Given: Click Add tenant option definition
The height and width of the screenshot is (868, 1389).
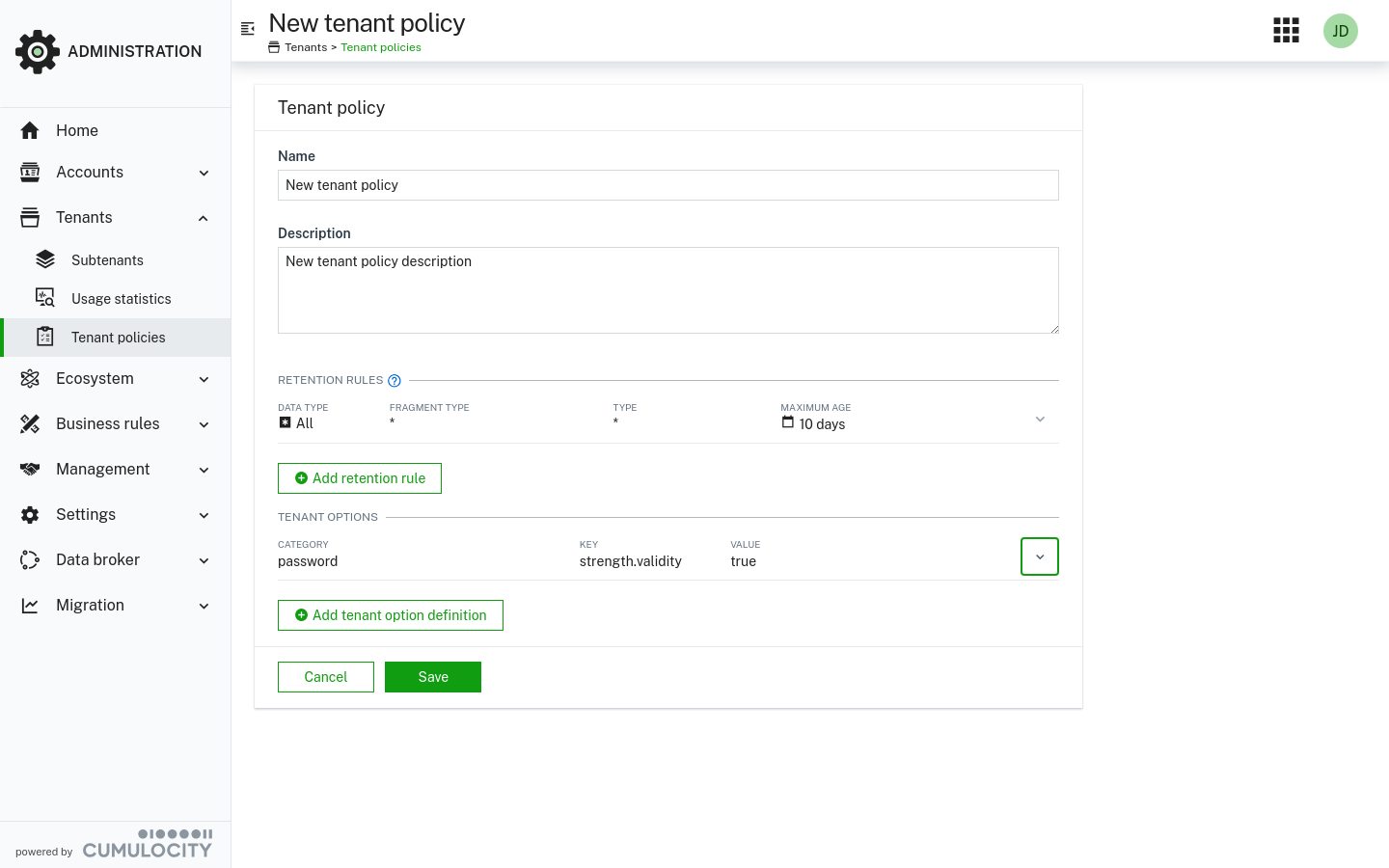Looking at the screenshot, I should click(391, 615).
